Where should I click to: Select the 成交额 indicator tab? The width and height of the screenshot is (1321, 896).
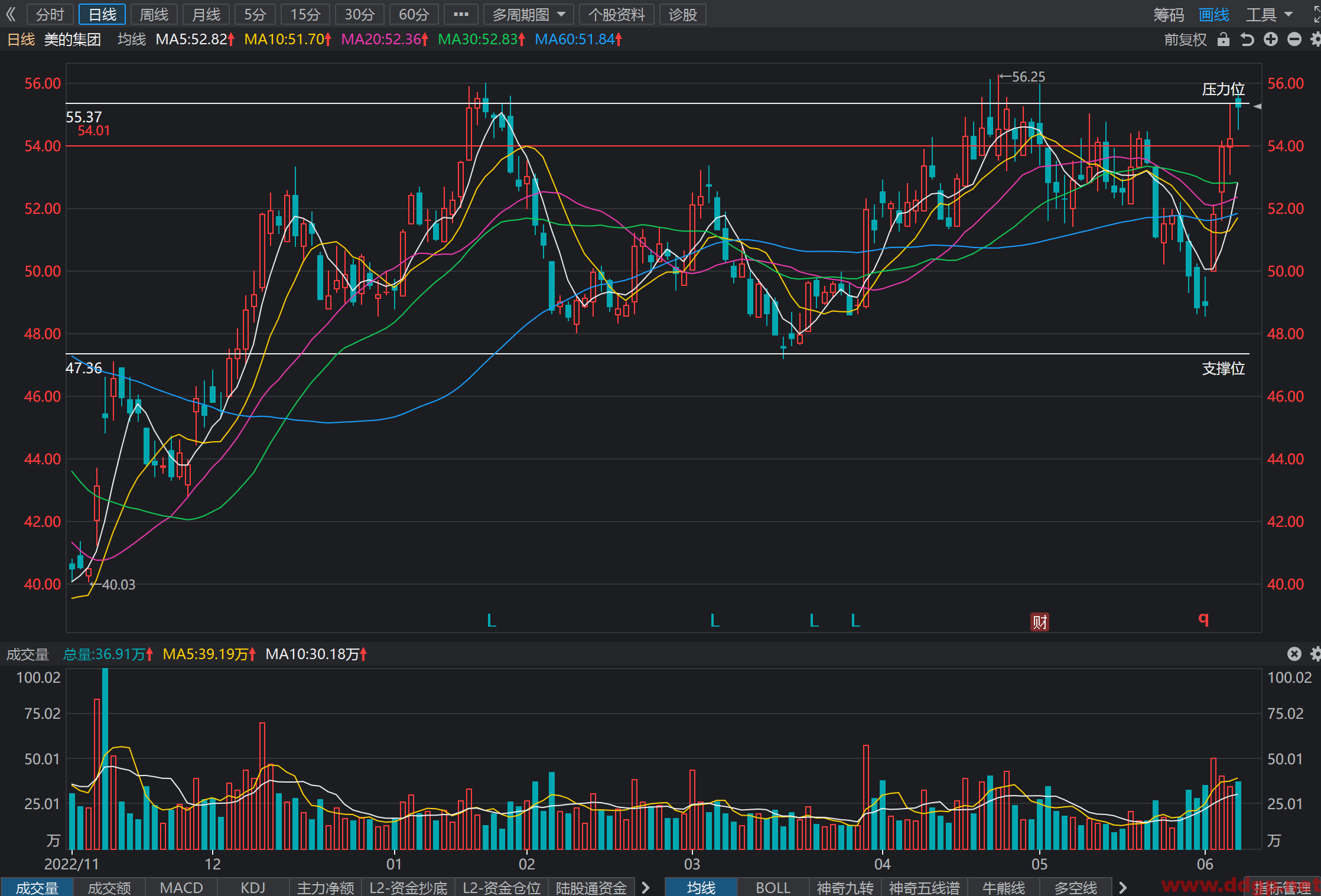109,887
